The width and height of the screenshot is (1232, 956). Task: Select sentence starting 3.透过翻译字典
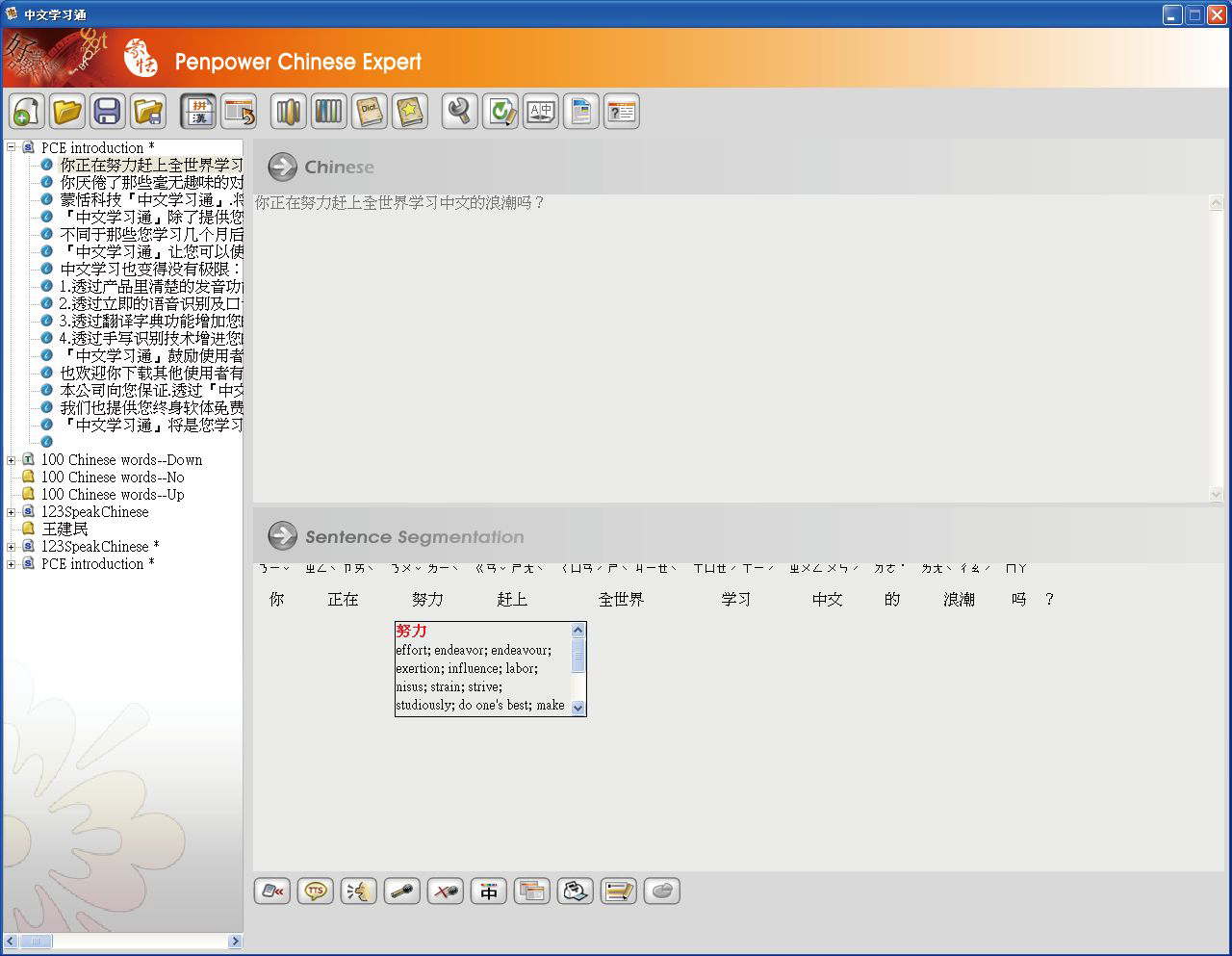coord(151,321)
